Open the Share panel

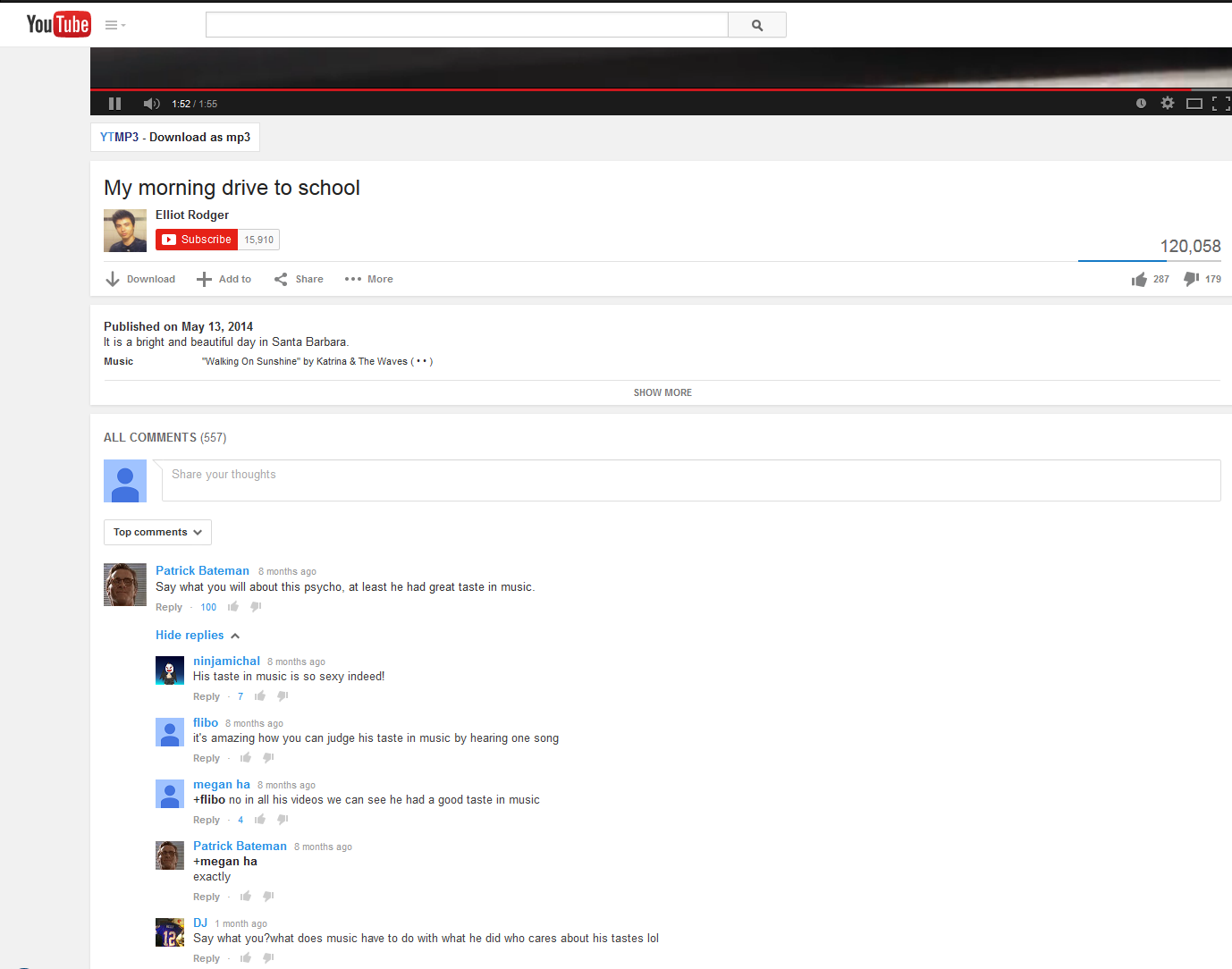[299, 279]
